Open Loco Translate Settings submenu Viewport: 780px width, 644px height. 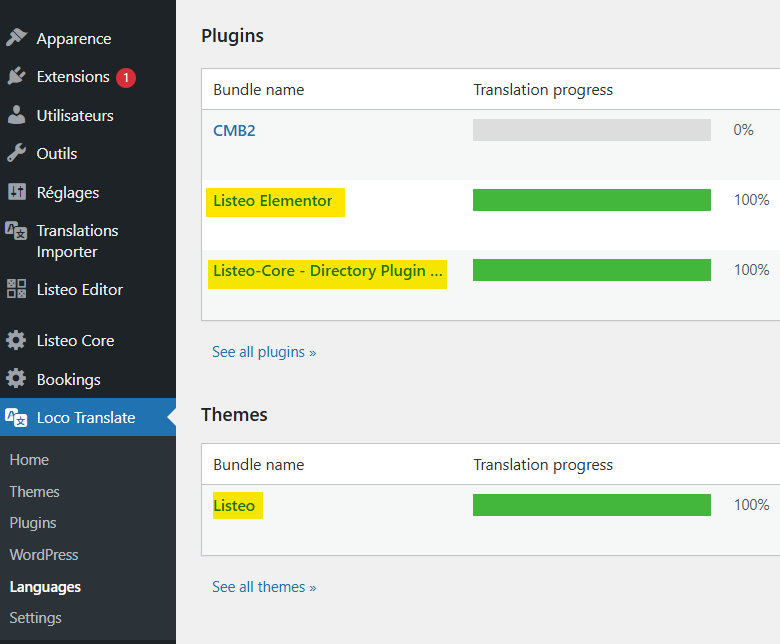[x=35, y=618]
